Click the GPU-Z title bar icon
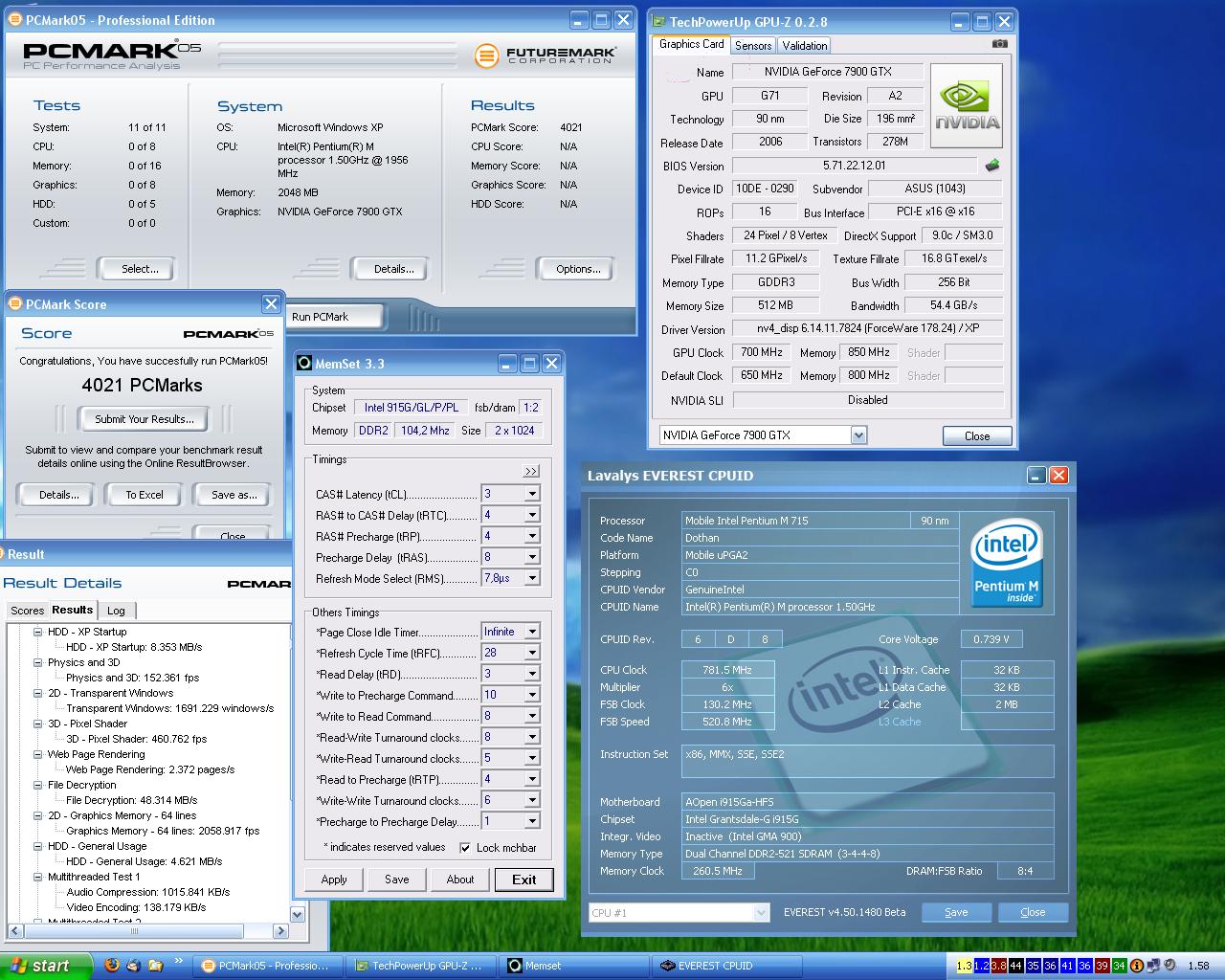Viewport: 1225px width, 980px height. pyautogui.click(x=658, y=21)
